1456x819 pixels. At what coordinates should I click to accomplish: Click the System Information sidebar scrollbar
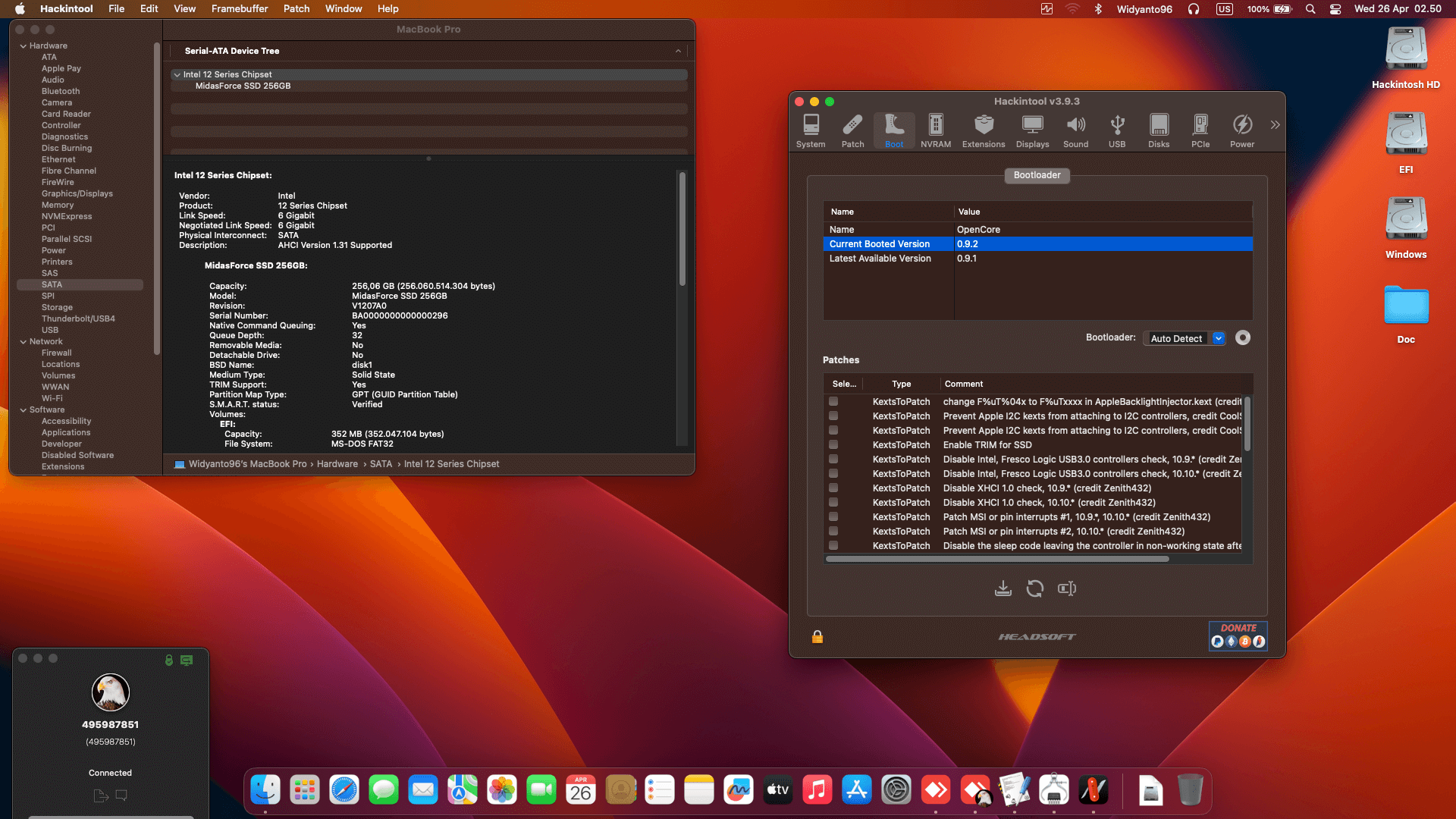pos(157,199)
